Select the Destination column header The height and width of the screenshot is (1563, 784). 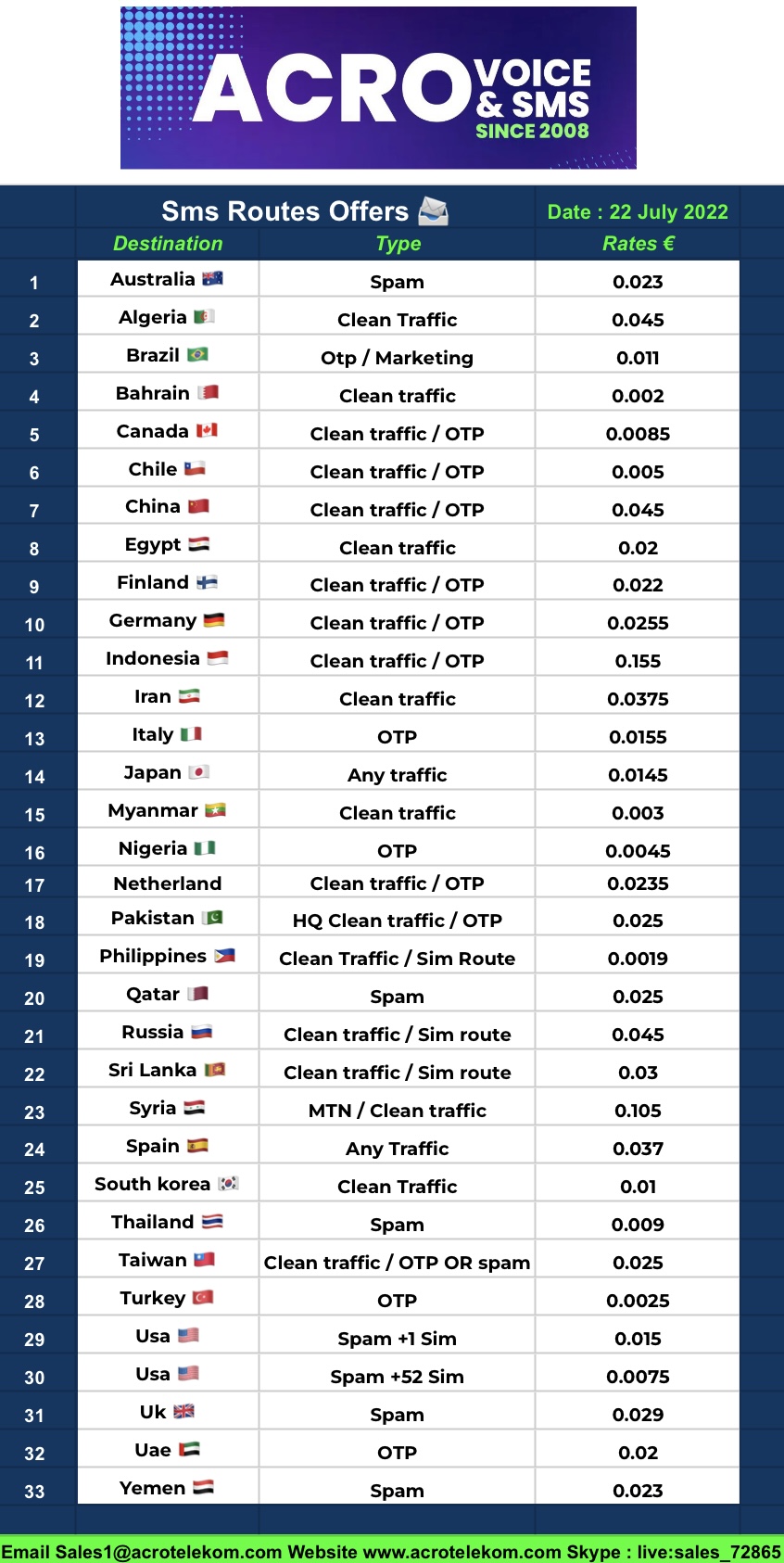point(168,244)
